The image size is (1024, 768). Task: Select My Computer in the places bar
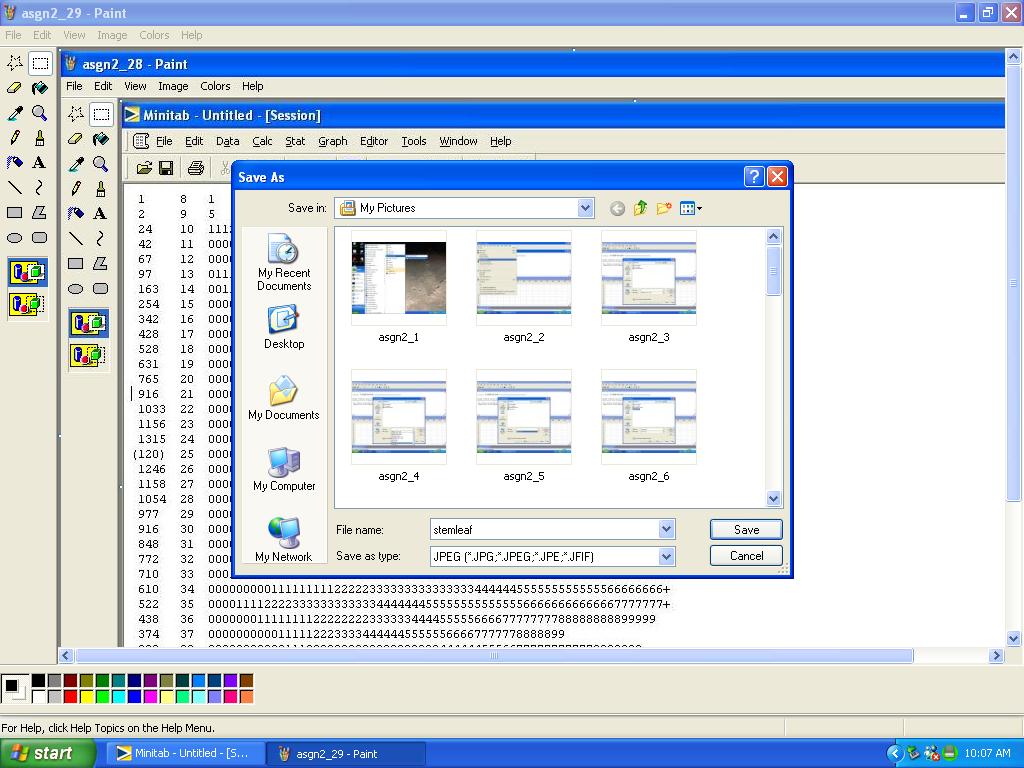[284, 469]
